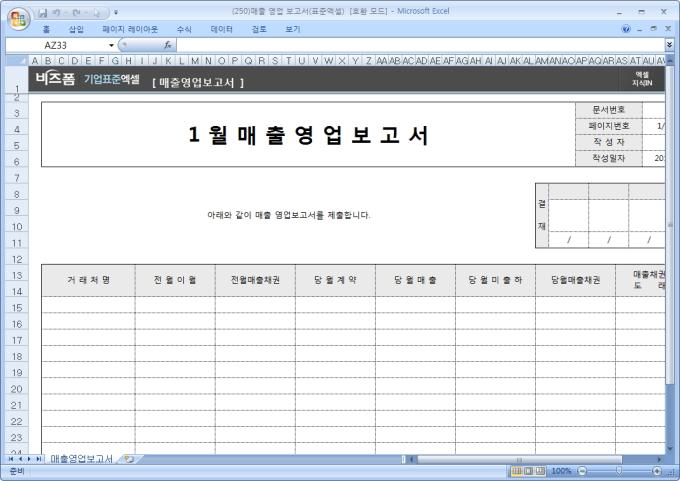Go to first sheet navigation arrow
Screen dimensions: 680x481
point(11,459)
